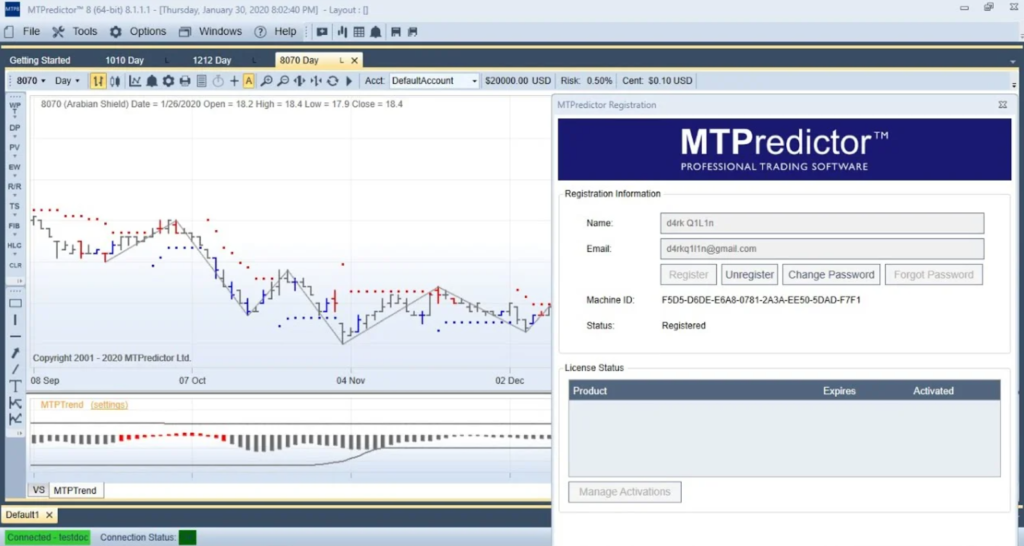Select the trend line drawing tool
Image resolution: width=1024 pixels, height=546 pixels.
[x=15, y=370]
